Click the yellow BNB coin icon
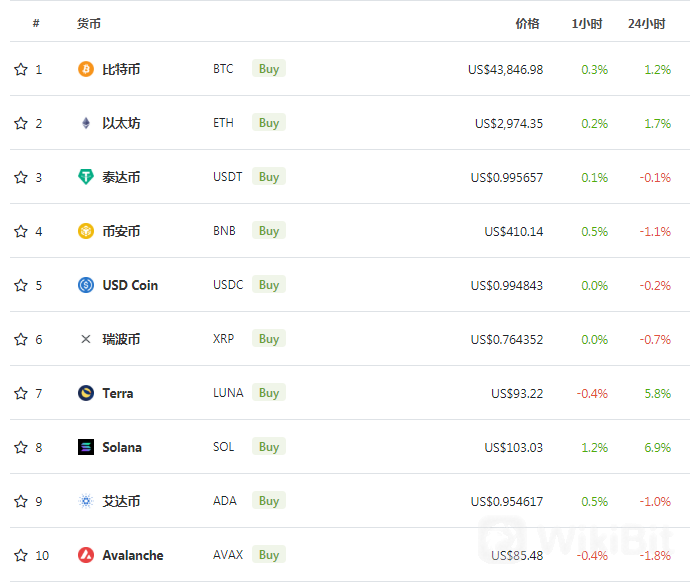 coord(86,231)
